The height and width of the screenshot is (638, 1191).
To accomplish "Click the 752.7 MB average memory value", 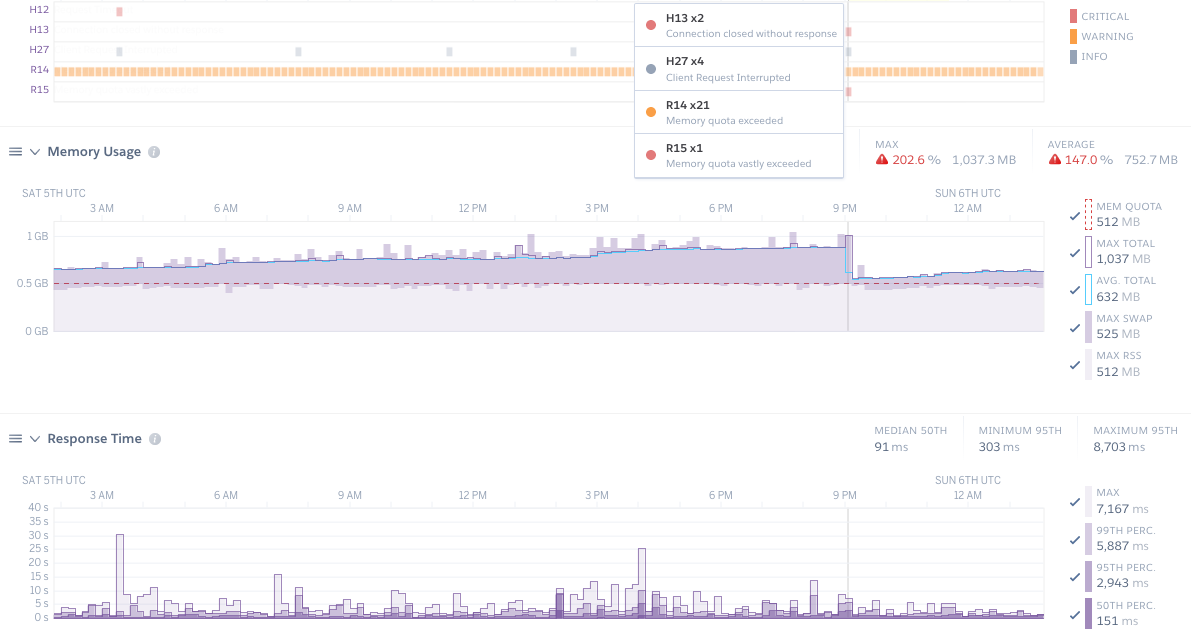I will click(x=1151, y=160).
